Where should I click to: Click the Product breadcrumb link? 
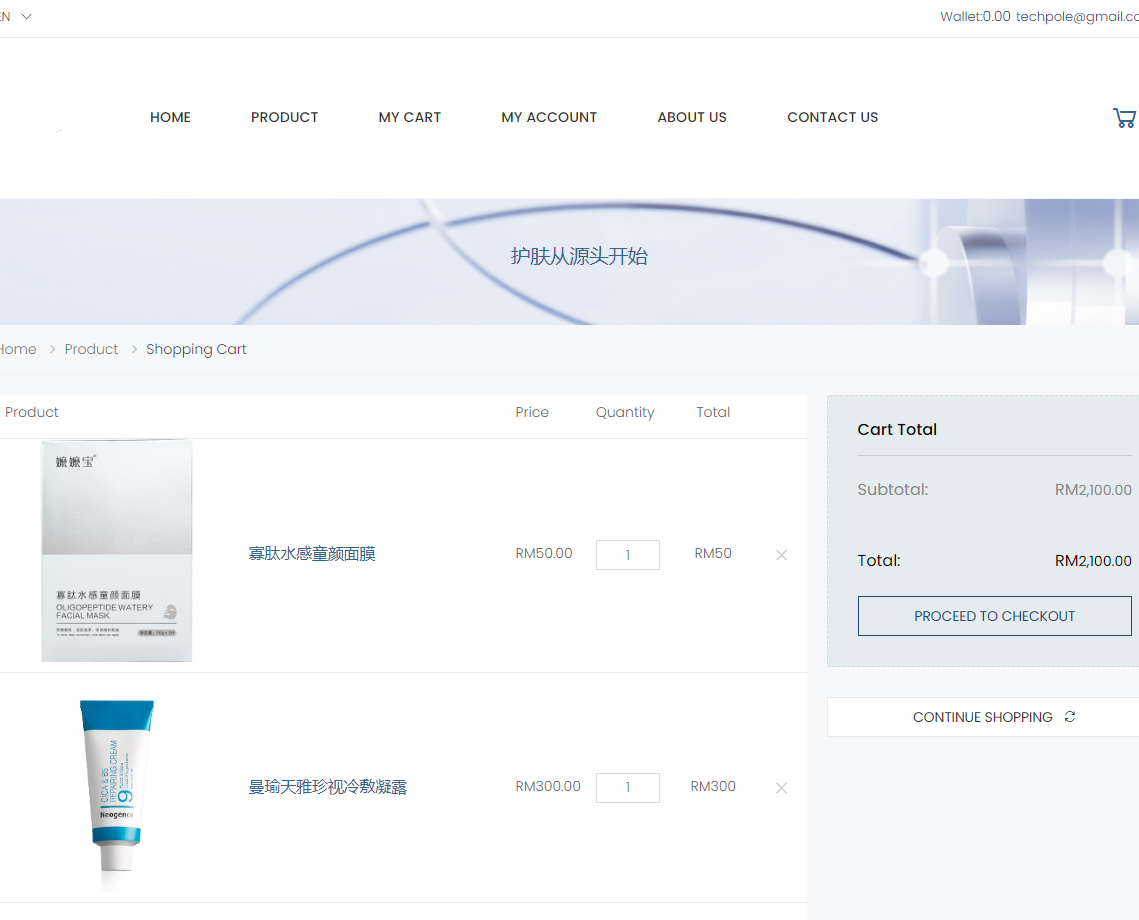(x=91, y=349)
